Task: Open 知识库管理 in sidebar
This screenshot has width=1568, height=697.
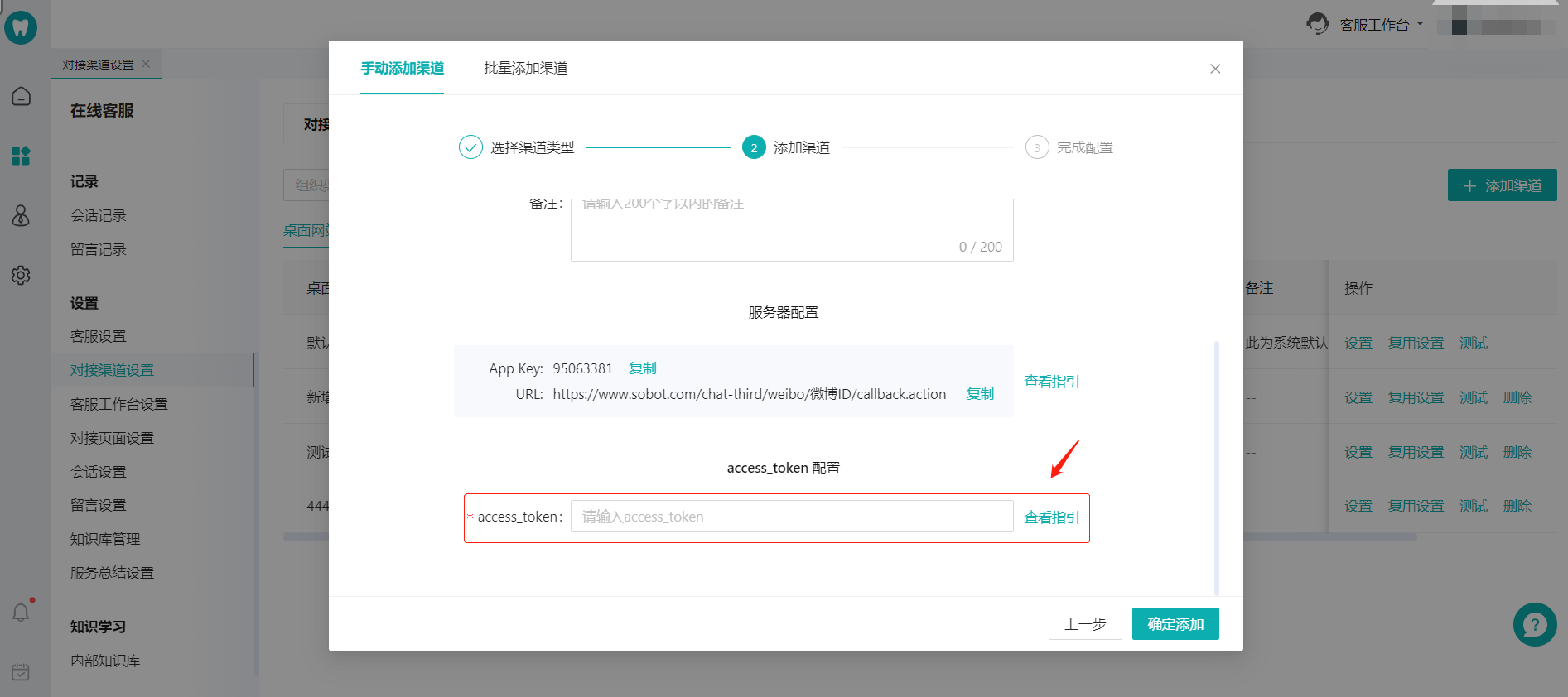Action: coord(105,539)
